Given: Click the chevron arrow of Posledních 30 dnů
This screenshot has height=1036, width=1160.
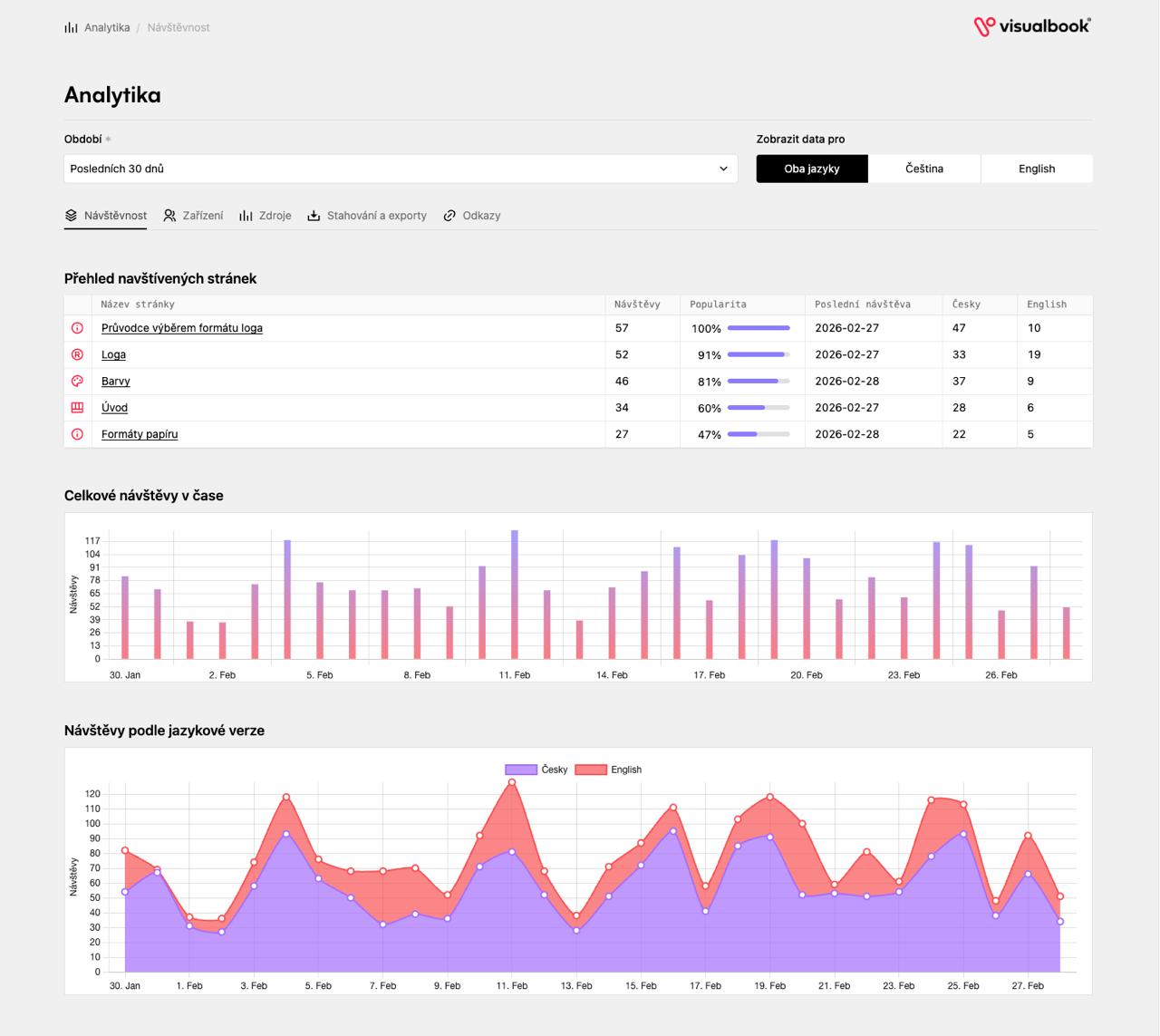Looking at the screenshot, I should (723, 169).
